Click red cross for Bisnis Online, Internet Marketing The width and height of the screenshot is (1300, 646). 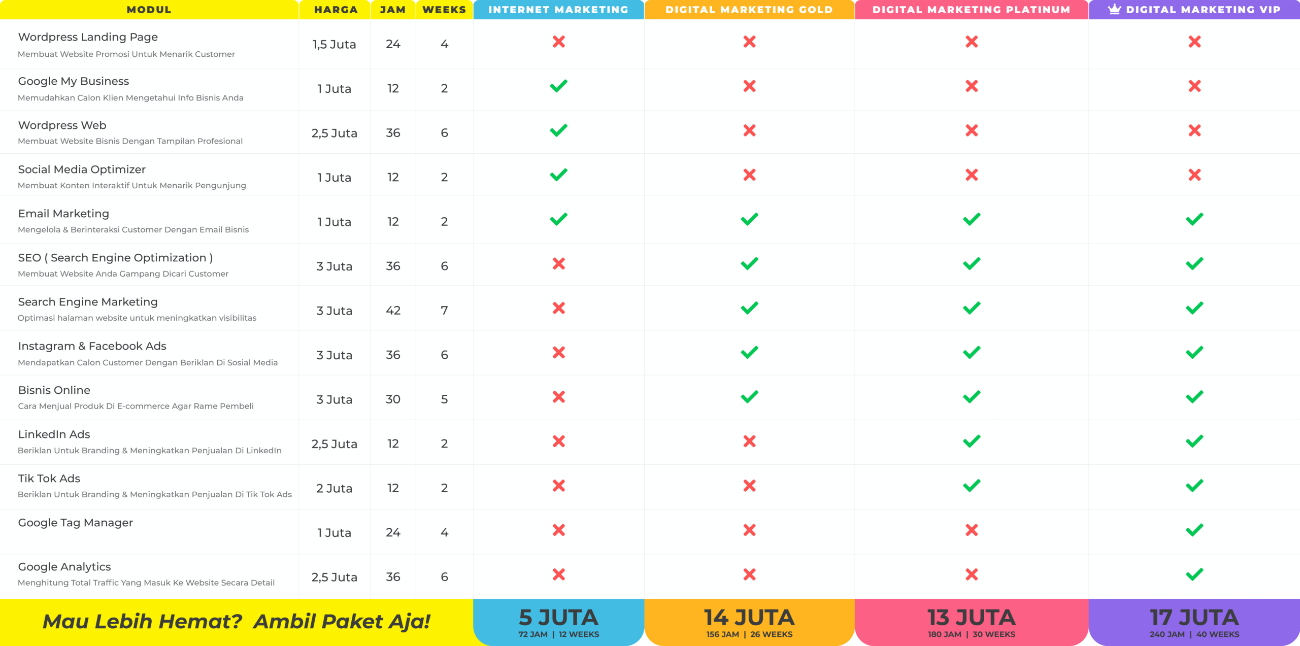click(x=558, y=397)
